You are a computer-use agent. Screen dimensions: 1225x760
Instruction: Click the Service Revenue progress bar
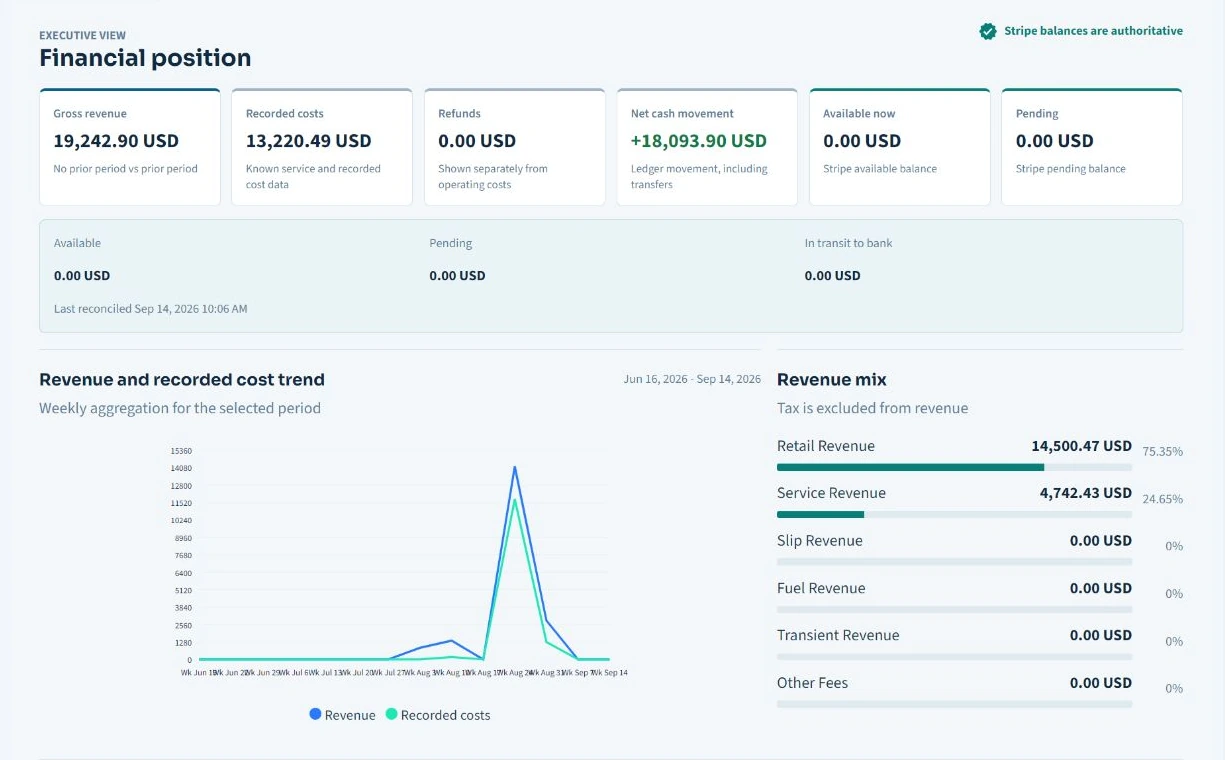[955, 514]
